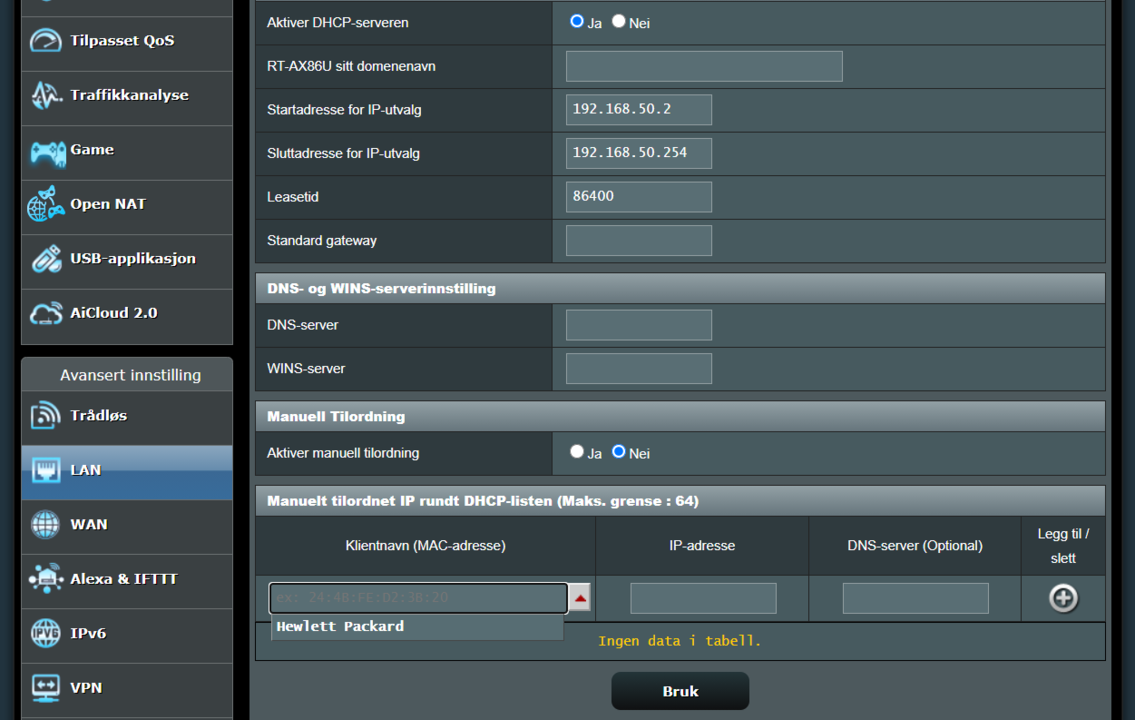1135x720 pixels.
Task: Go to the VPN menu label
Action: tap(86, 688)
